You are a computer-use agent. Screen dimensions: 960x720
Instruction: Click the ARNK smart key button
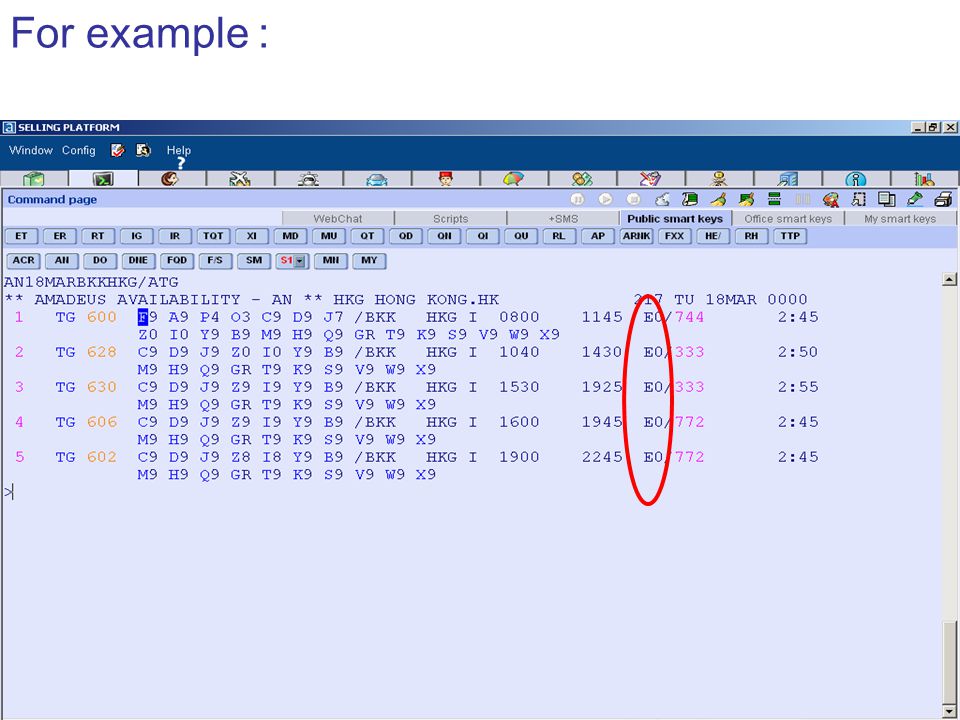coord(637,236)
